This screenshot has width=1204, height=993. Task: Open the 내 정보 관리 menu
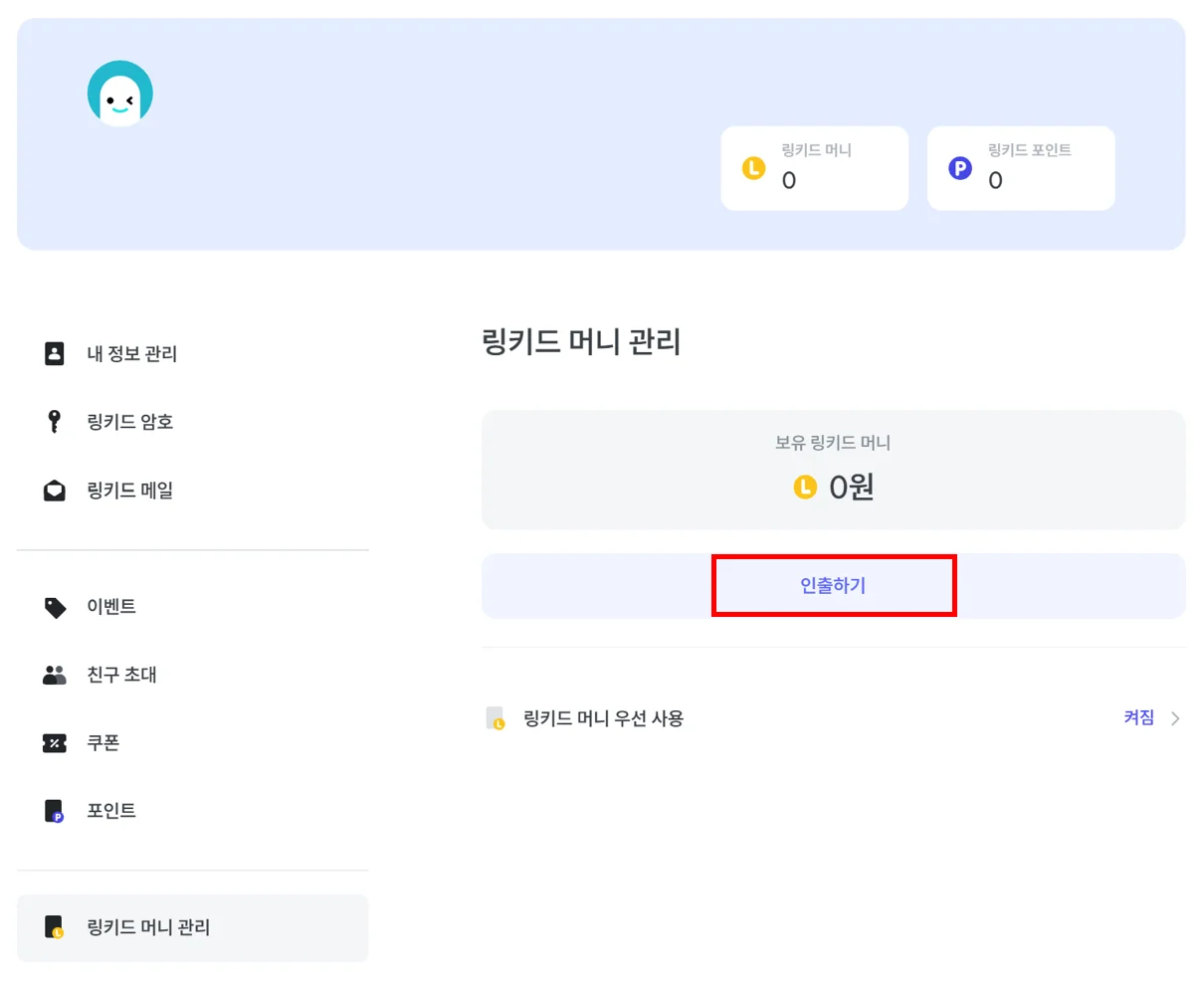pos(131,353)
